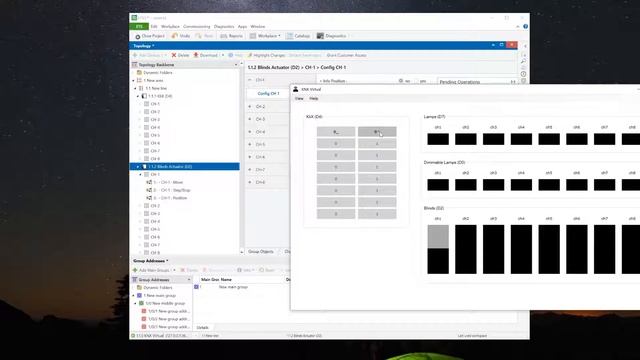Click the Download button in Topology toolbar
The width and height of the screenshot is (640, 360).
[x=206, y=55]
